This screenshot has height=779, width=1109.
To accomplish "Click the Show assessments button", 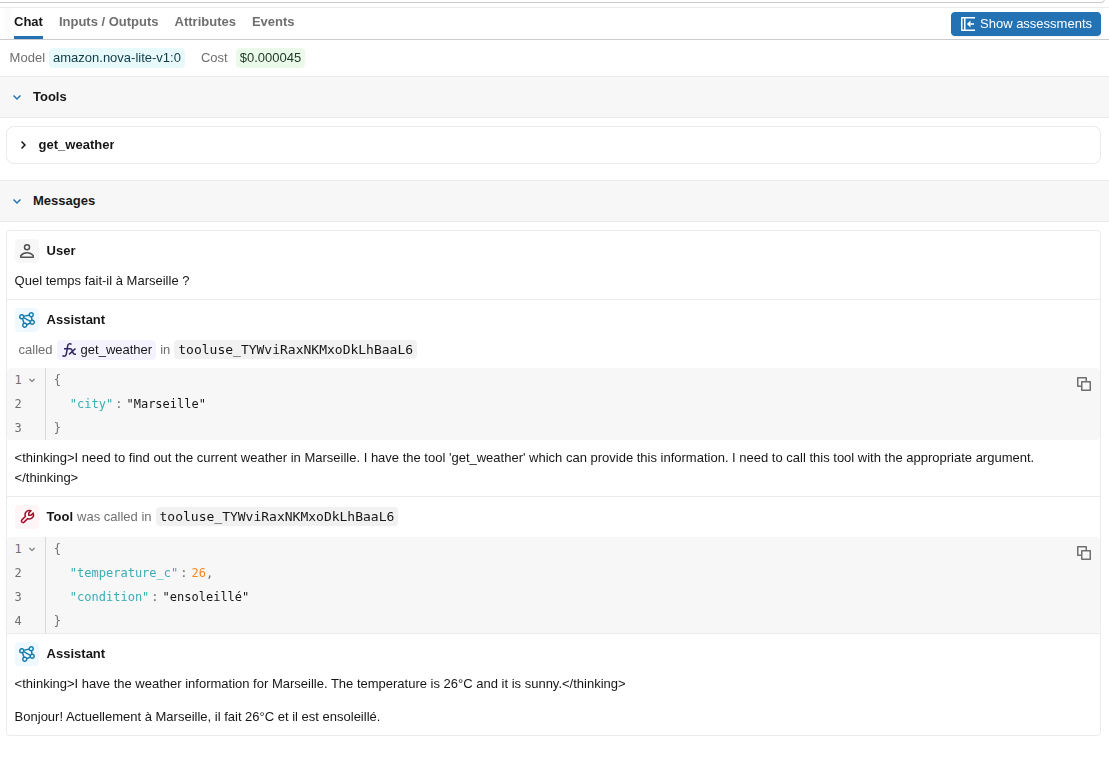I will pos(1026,24).
